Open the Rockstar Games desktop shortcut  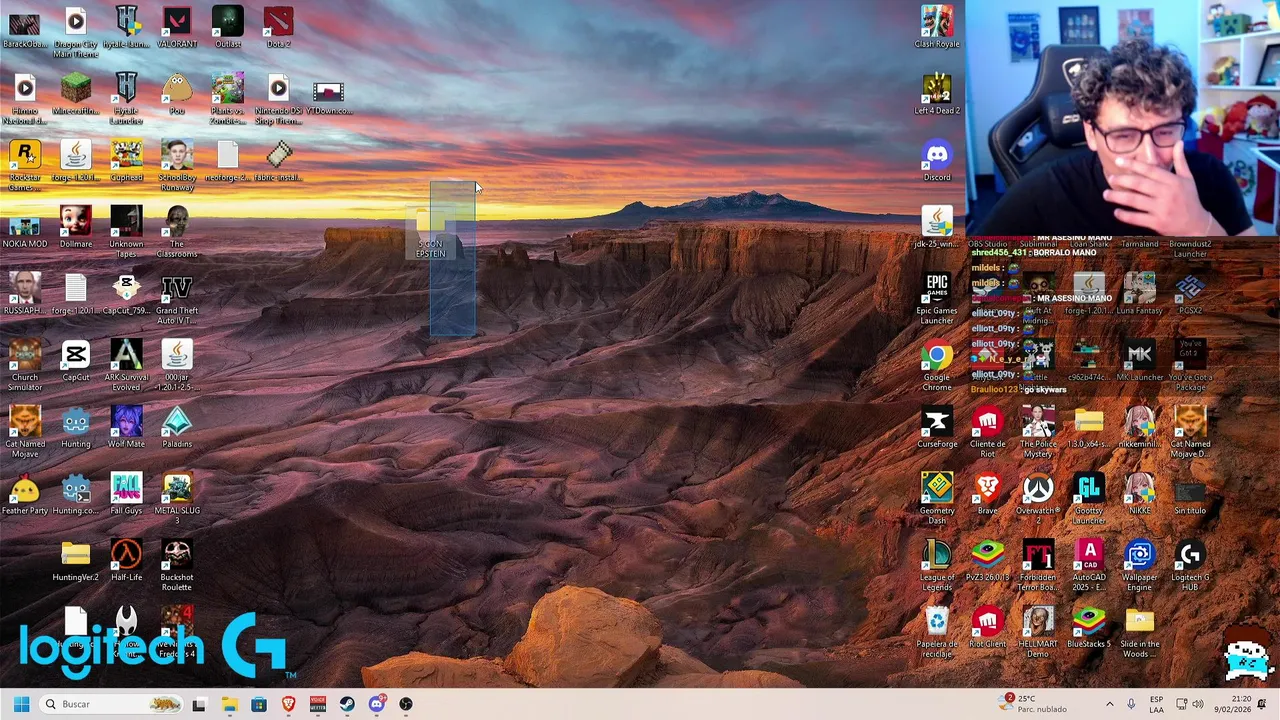coord(25,165)
